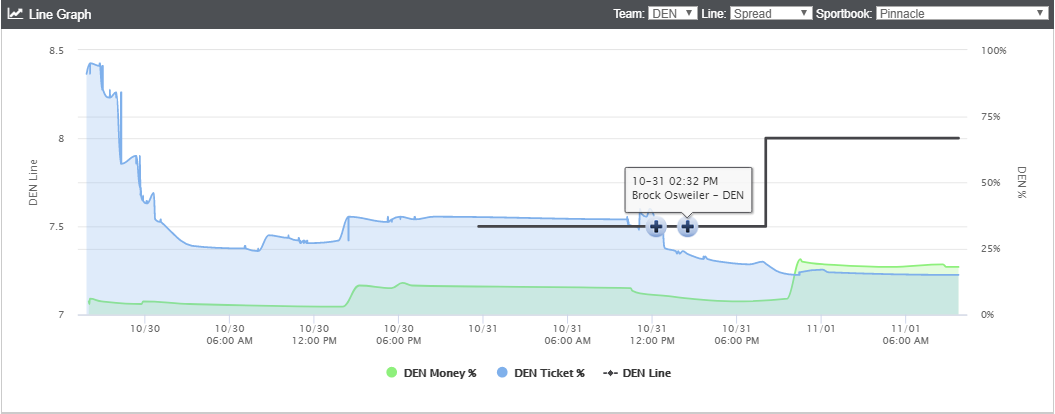Click the '8.5' left axis value
Screen dimensions: 1055x414
pyautogui.click(x=57, y=50)
